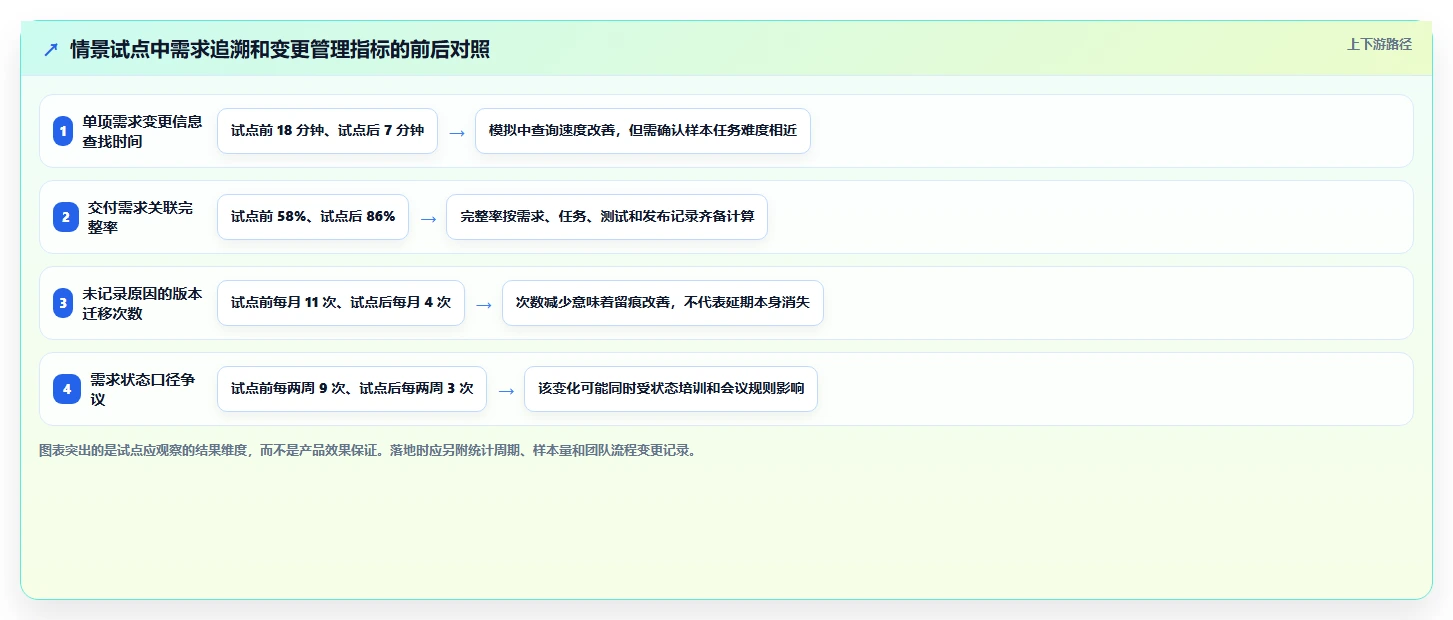Image resolution: width=1453 pixels, height=620 pixels.
Task: Click the number 4 badge
Action: [67, 389]
